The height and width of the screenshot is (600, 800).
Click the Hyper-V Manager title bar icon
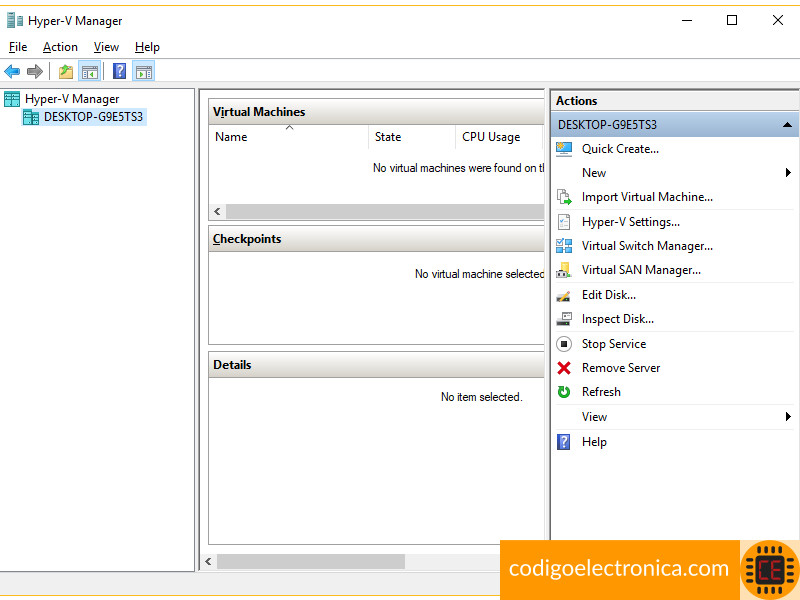click(x=14, y=21)
